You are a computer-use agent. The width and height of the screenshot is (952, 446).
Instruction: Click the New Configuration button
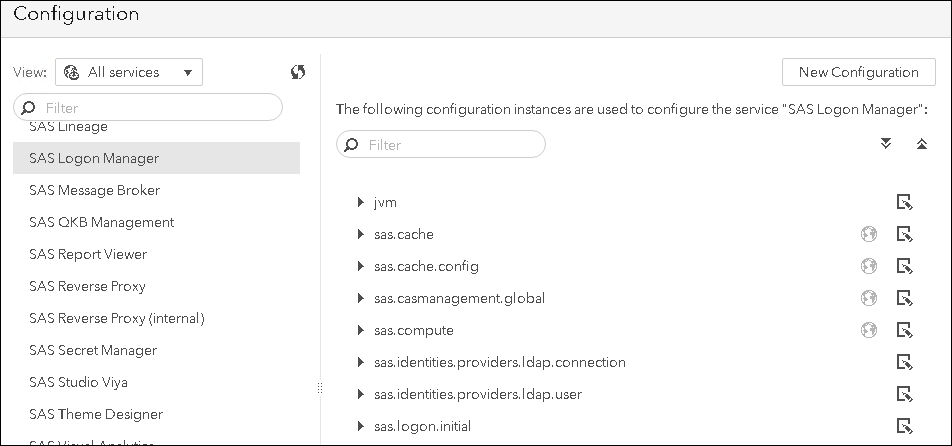point(858,72)
